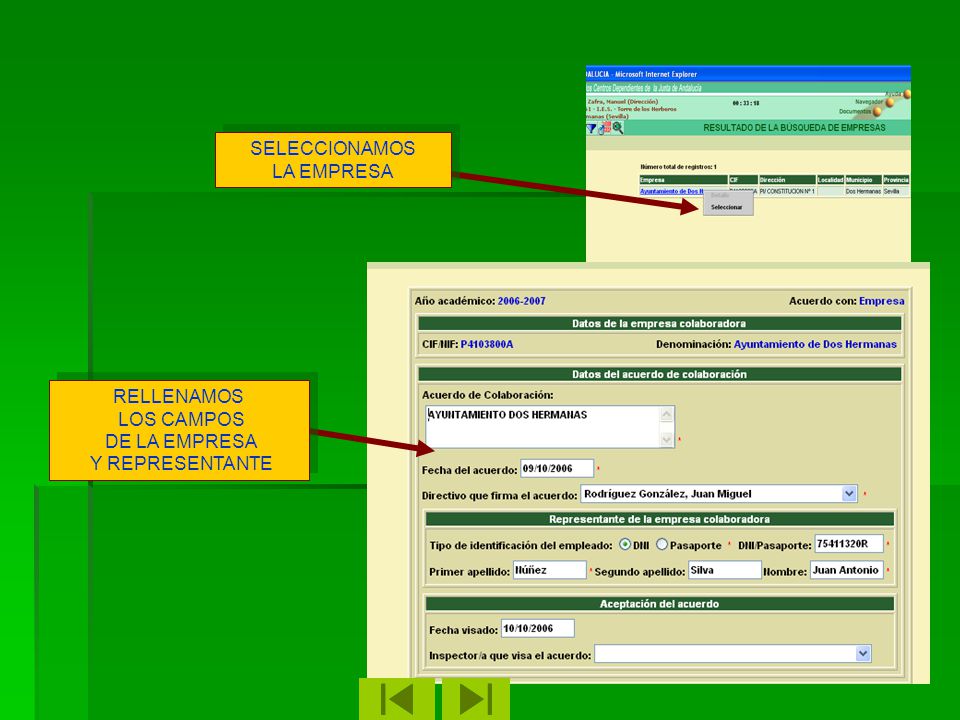Click the Ayuda orange ball icon

pos(907,94)
